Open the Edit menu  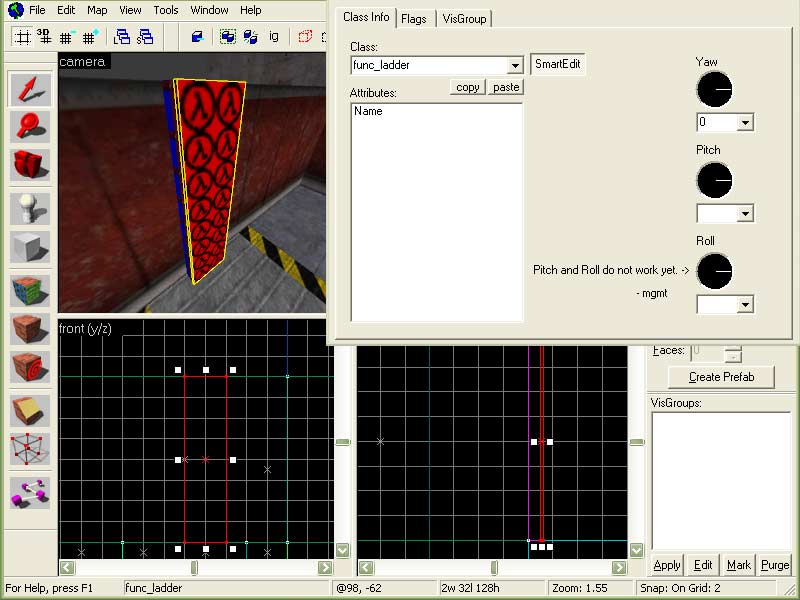(x=66, y=10)
